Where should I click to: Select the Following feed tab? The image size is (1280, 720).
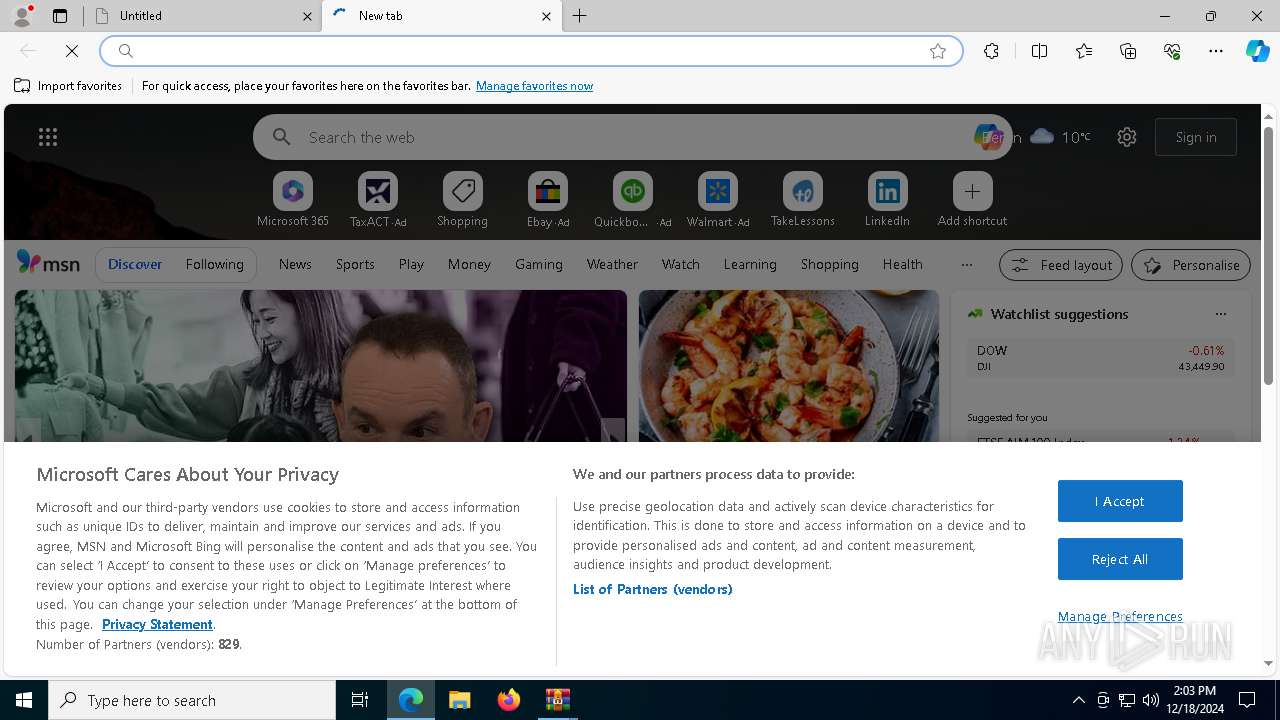[x=214, y=264]
